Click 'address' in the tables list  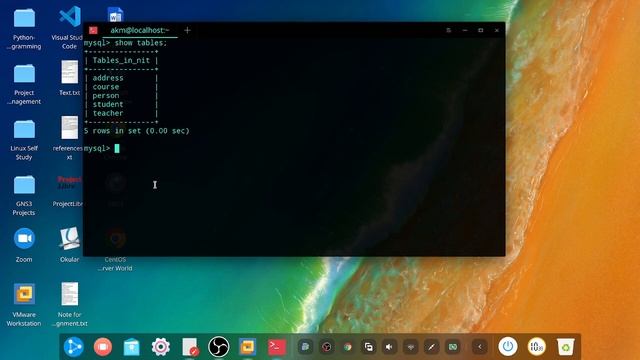click(108, 78)
